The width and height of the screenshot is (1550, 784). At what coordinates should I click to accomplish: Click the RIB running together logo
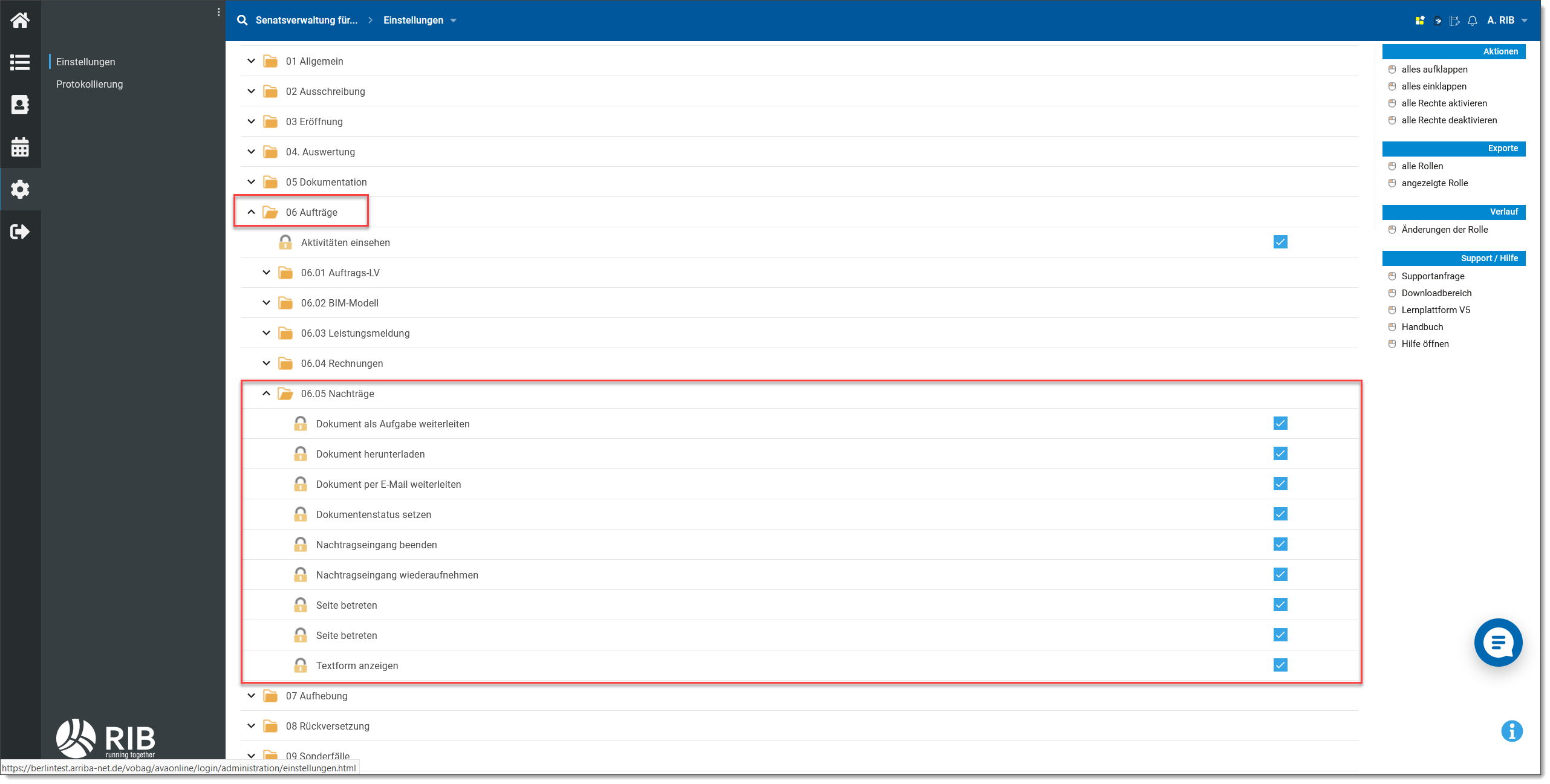click(106, 738)
